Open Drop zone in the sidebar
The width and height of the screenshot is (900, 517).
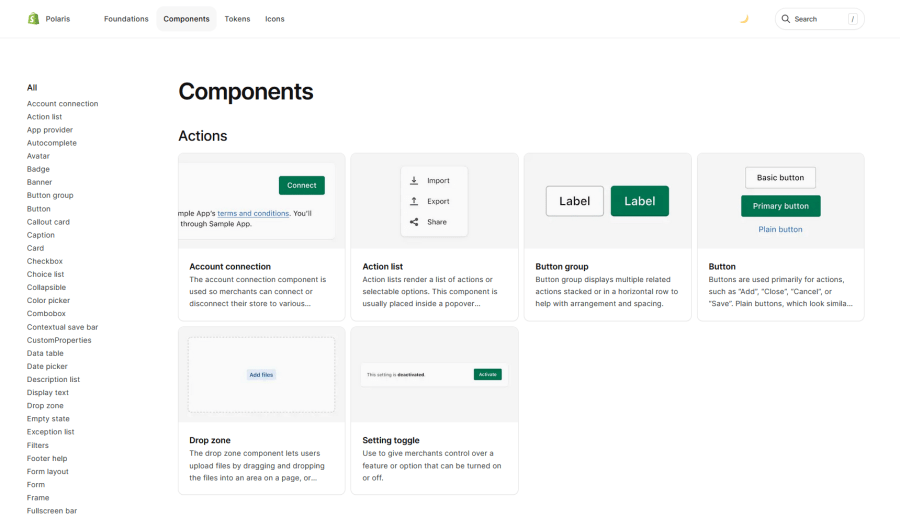pyautogui.click(x=45, y=406)
